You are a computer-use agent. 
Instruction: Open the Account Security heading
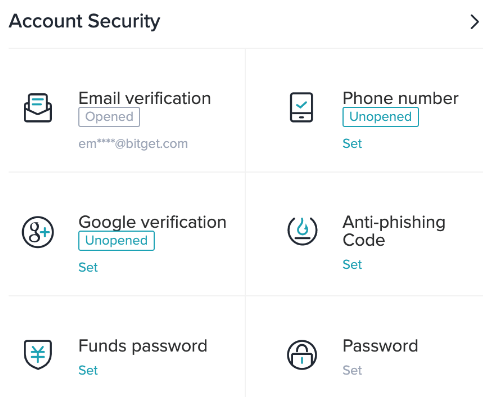pos(84,21)
